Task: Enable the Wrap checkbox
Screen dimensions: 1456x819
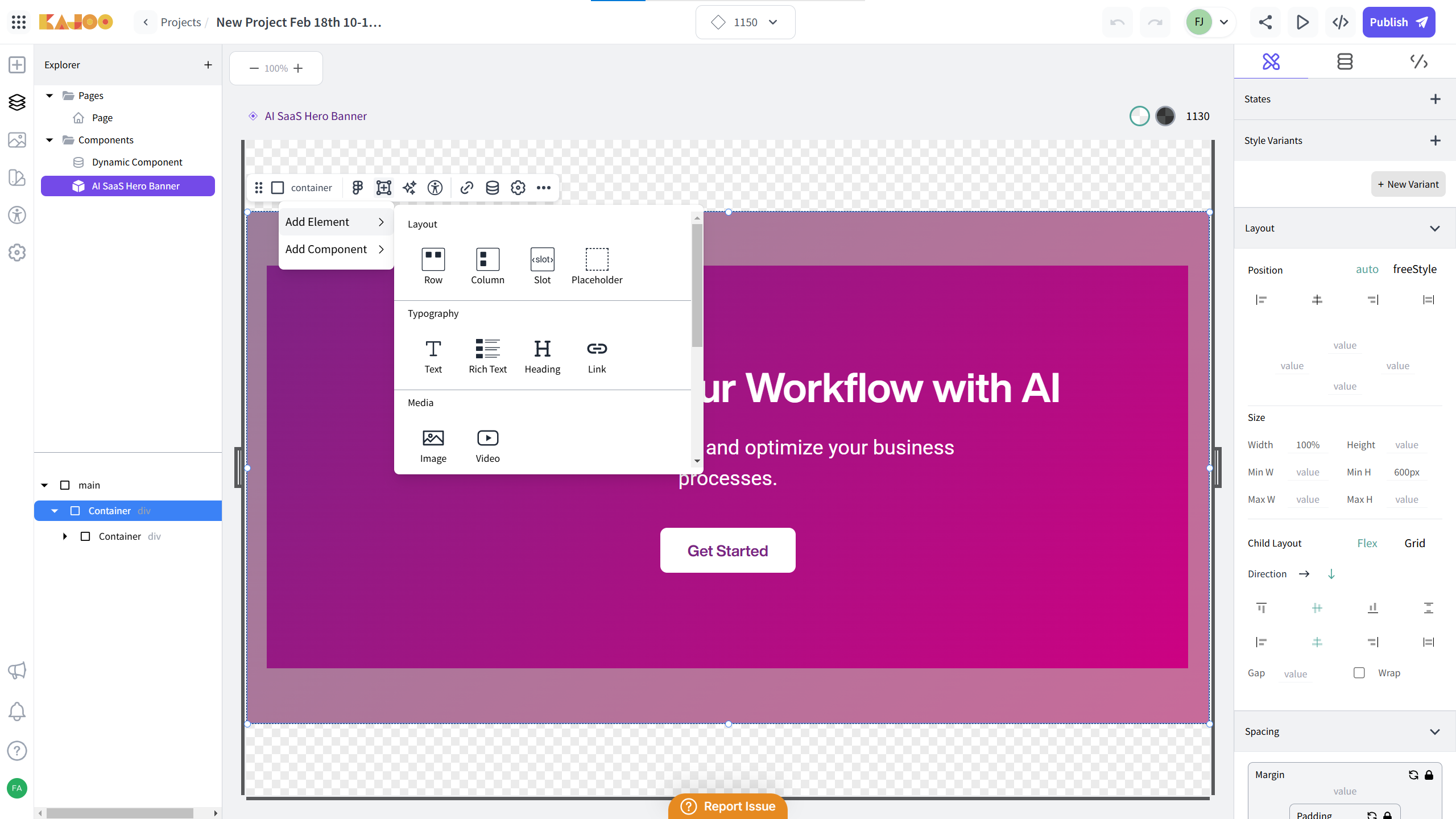Action: point(1359,673)
